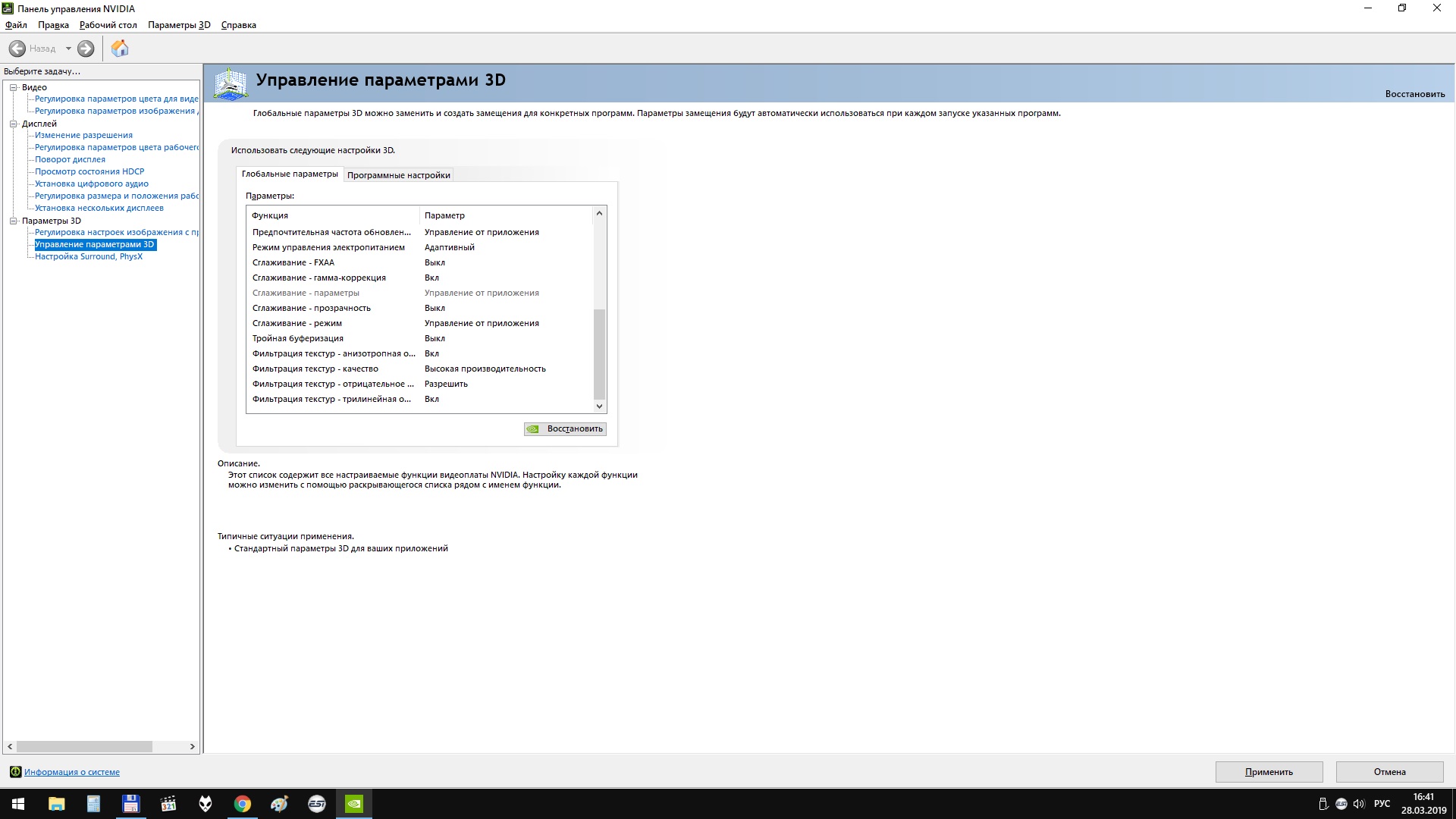This screenshot has width=1456, height=819.
Task: Switch to Программные настройки tab
Action: pyautogui.click(x=398, y=175)
